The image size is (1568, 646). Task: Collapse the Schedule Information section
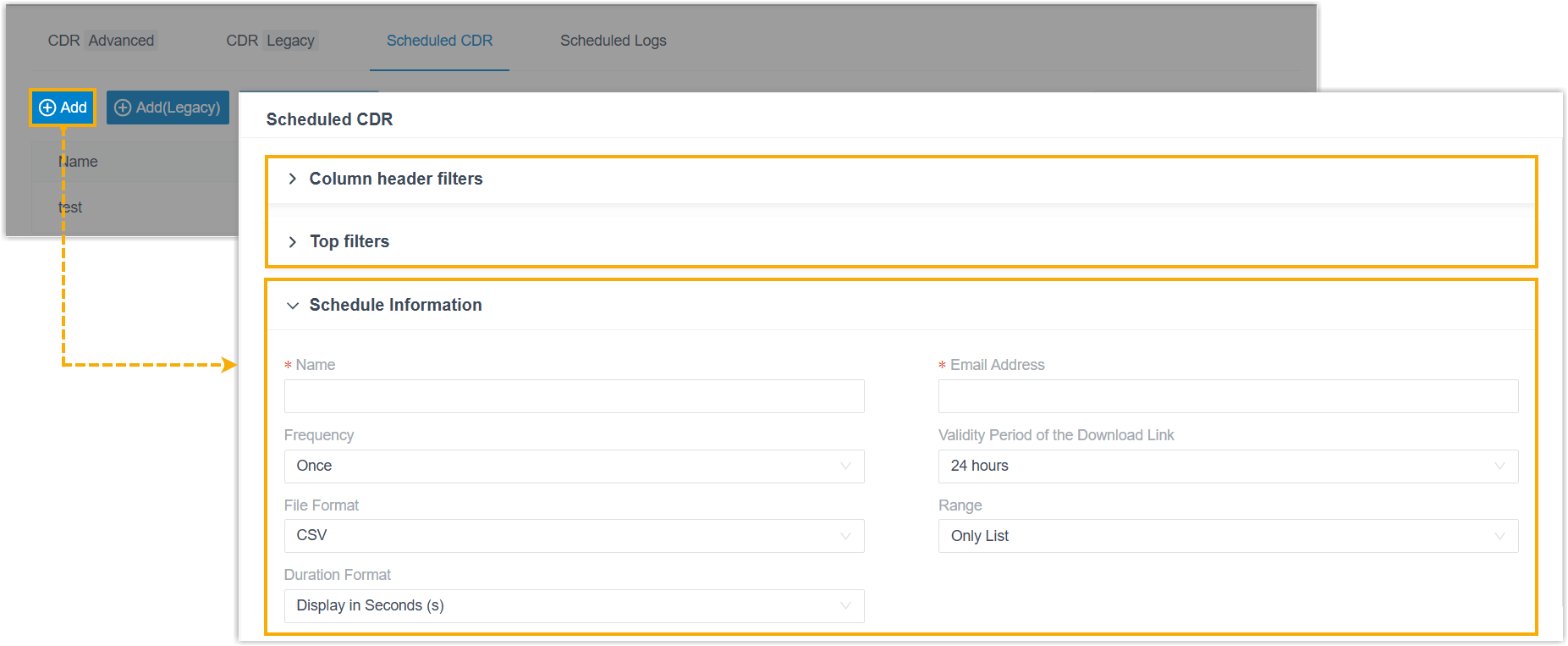(395, 305)
